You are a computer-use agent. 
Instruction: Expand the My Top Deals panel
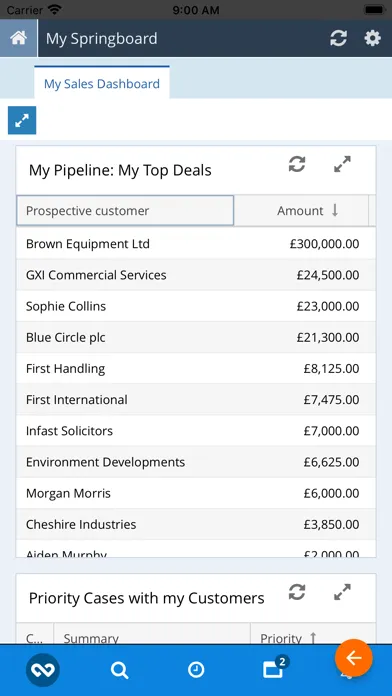342,164
